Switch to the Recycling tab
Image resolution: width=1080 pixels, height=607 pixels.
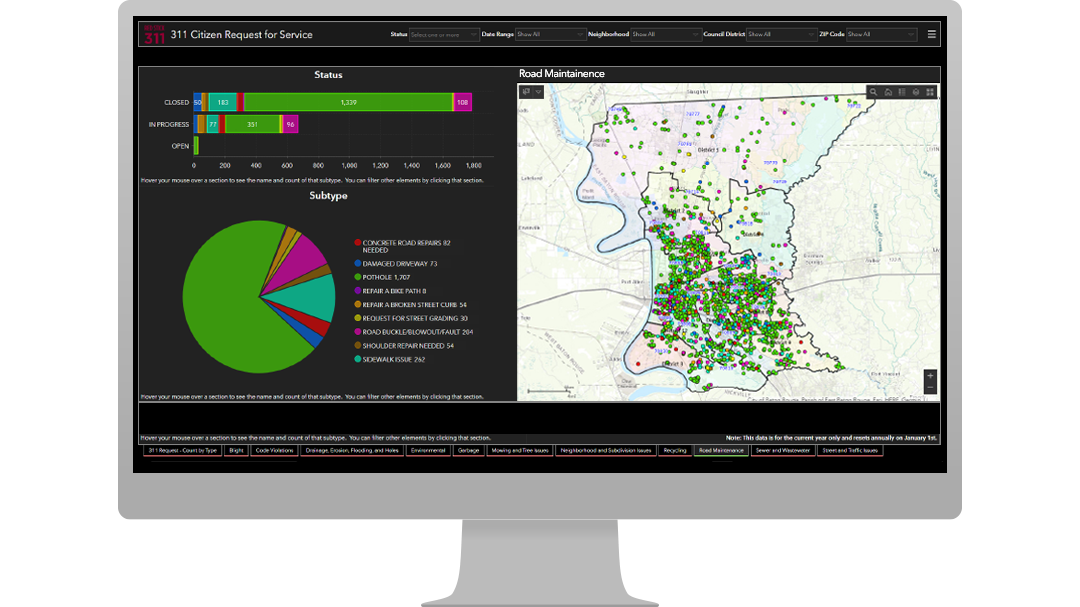[675, 451]
